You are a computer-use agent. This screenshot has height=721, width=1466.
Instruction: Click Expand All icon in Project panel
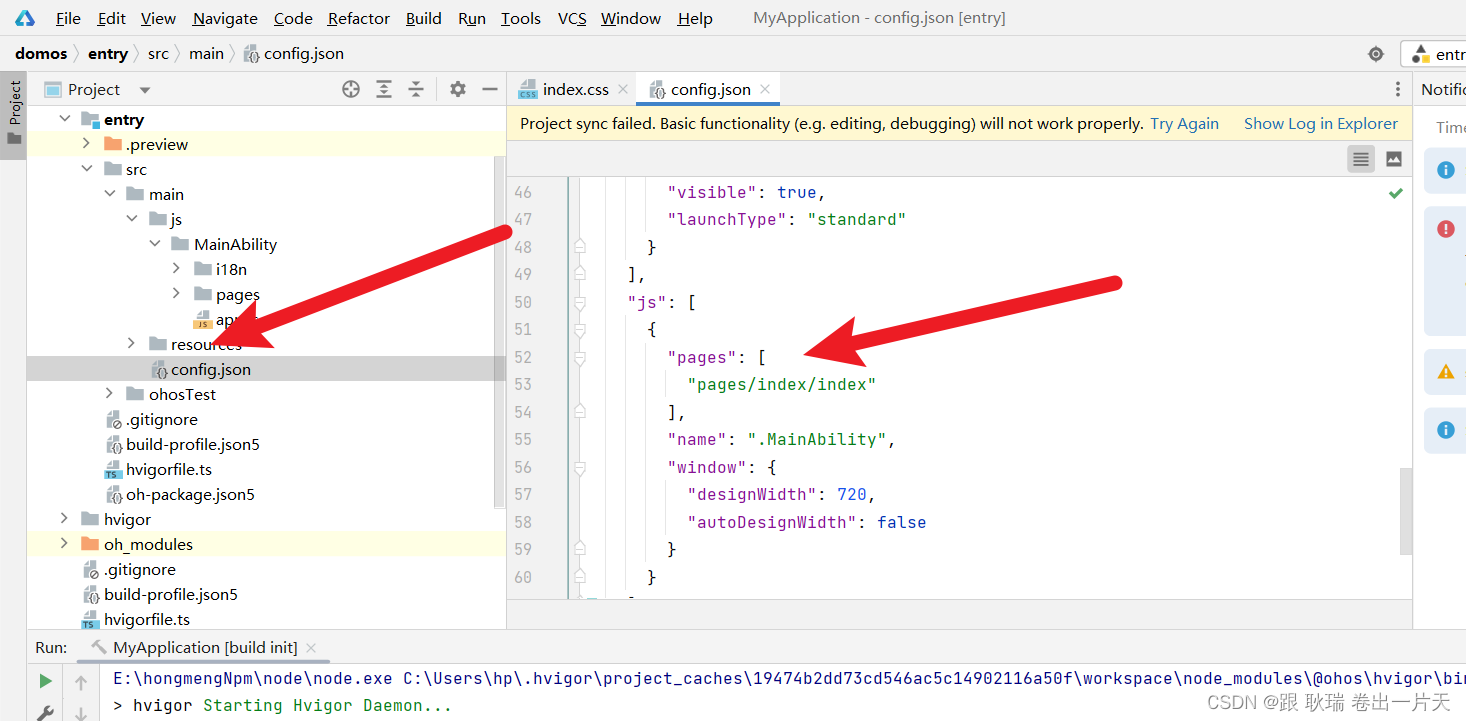[384, 89]
